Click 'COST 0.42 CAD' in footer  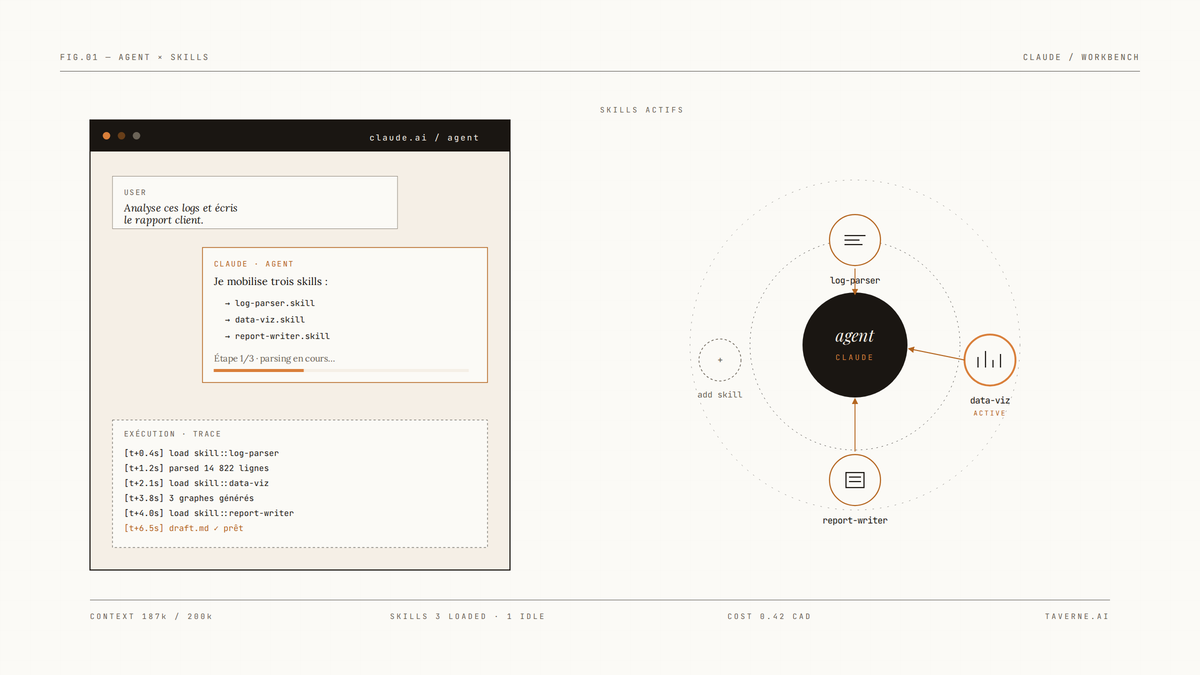click(769, 617)
